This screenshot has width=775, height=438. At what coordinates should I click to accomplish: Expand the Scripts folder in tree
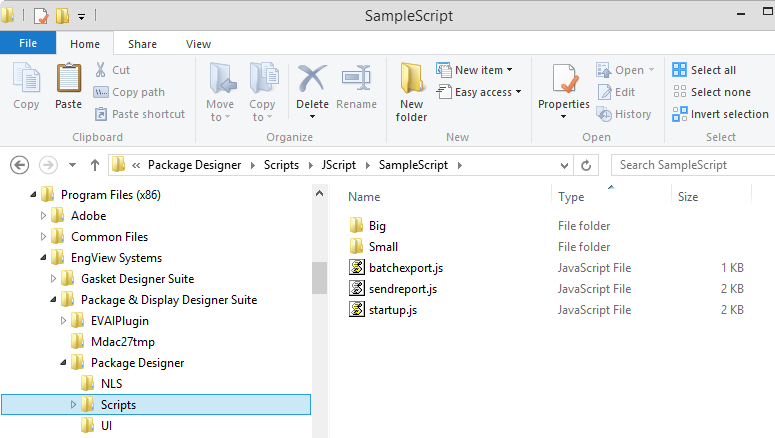(73, 405)
